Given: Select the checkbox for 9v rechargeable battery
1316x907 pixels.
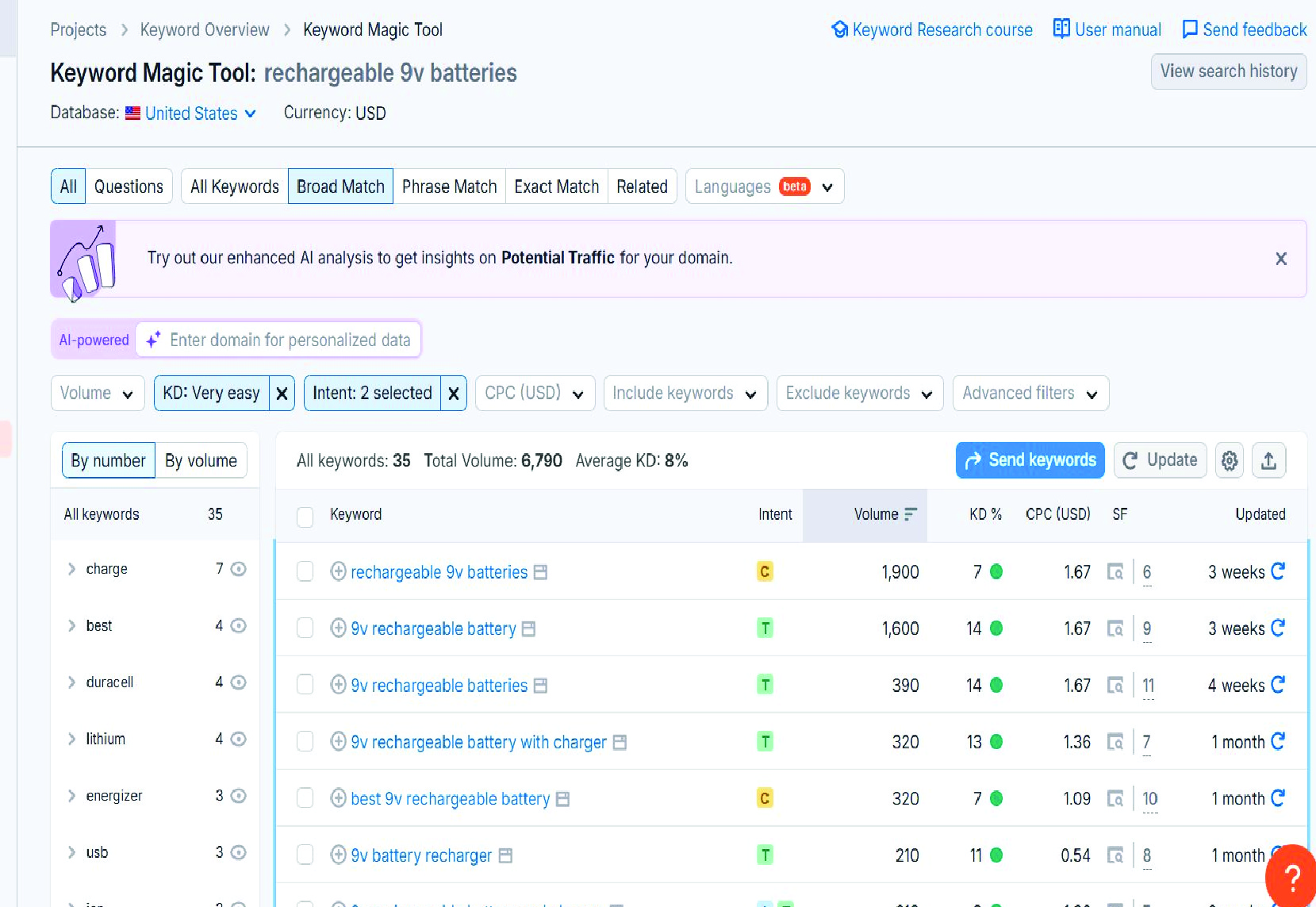Looking at the screenshot, I should [x=305, y=628].
